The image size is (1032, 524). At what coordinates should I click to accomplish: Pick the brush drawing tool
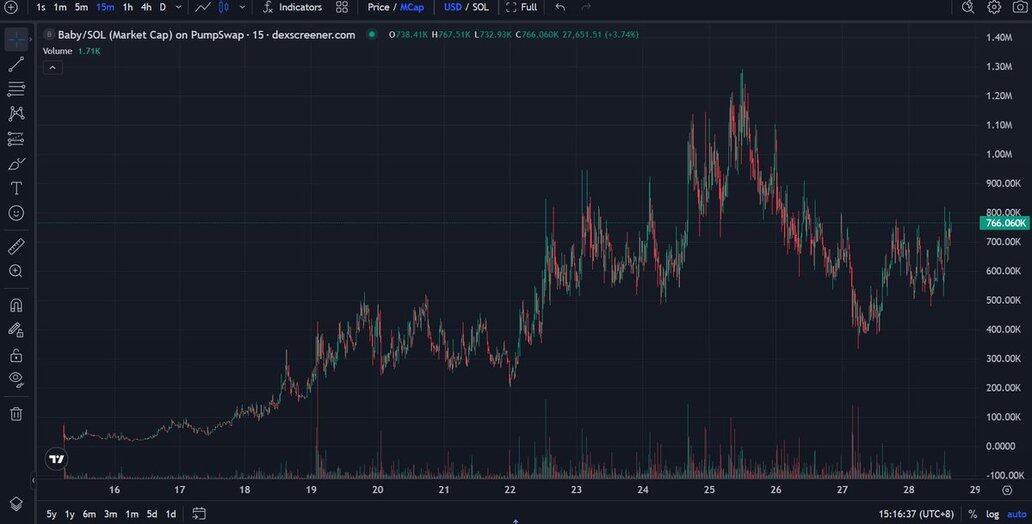point(16,163)
